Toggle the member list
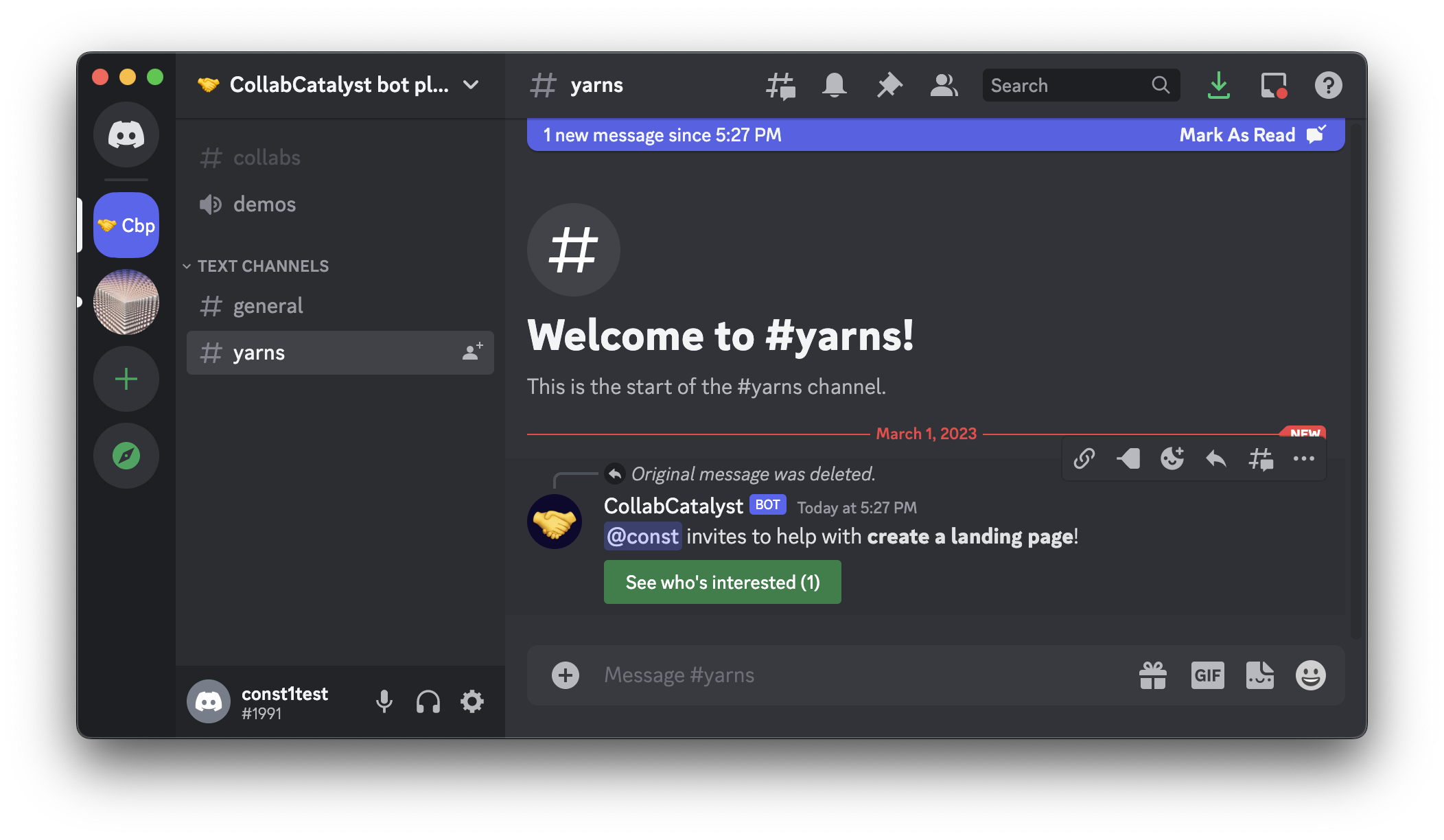 point(944,86)
